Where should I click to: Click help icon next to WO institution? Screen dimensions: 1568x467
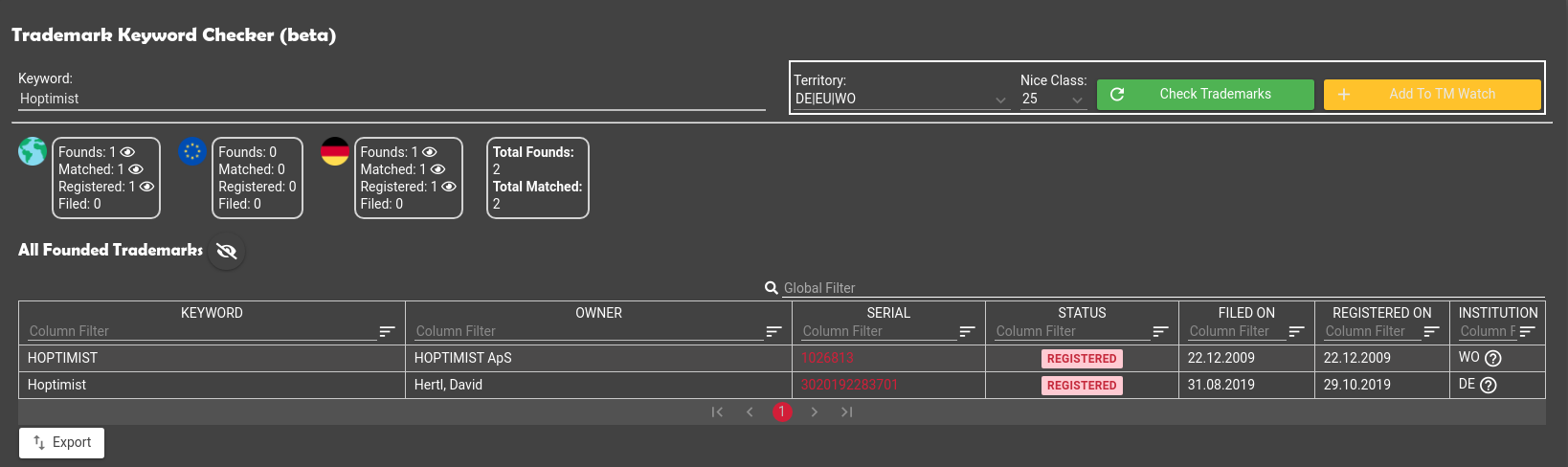(x=1493, y=359)
